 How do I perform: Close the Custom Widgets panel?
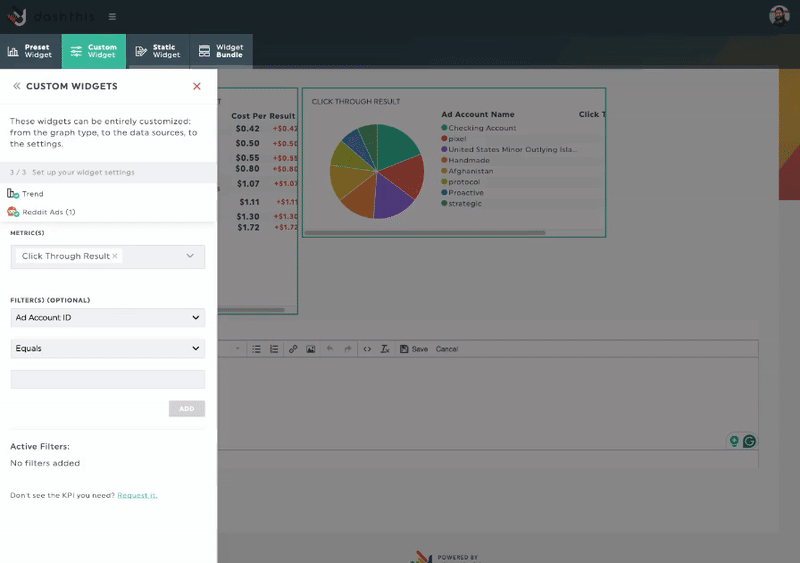pyautogui.click(x=197, y=87)
